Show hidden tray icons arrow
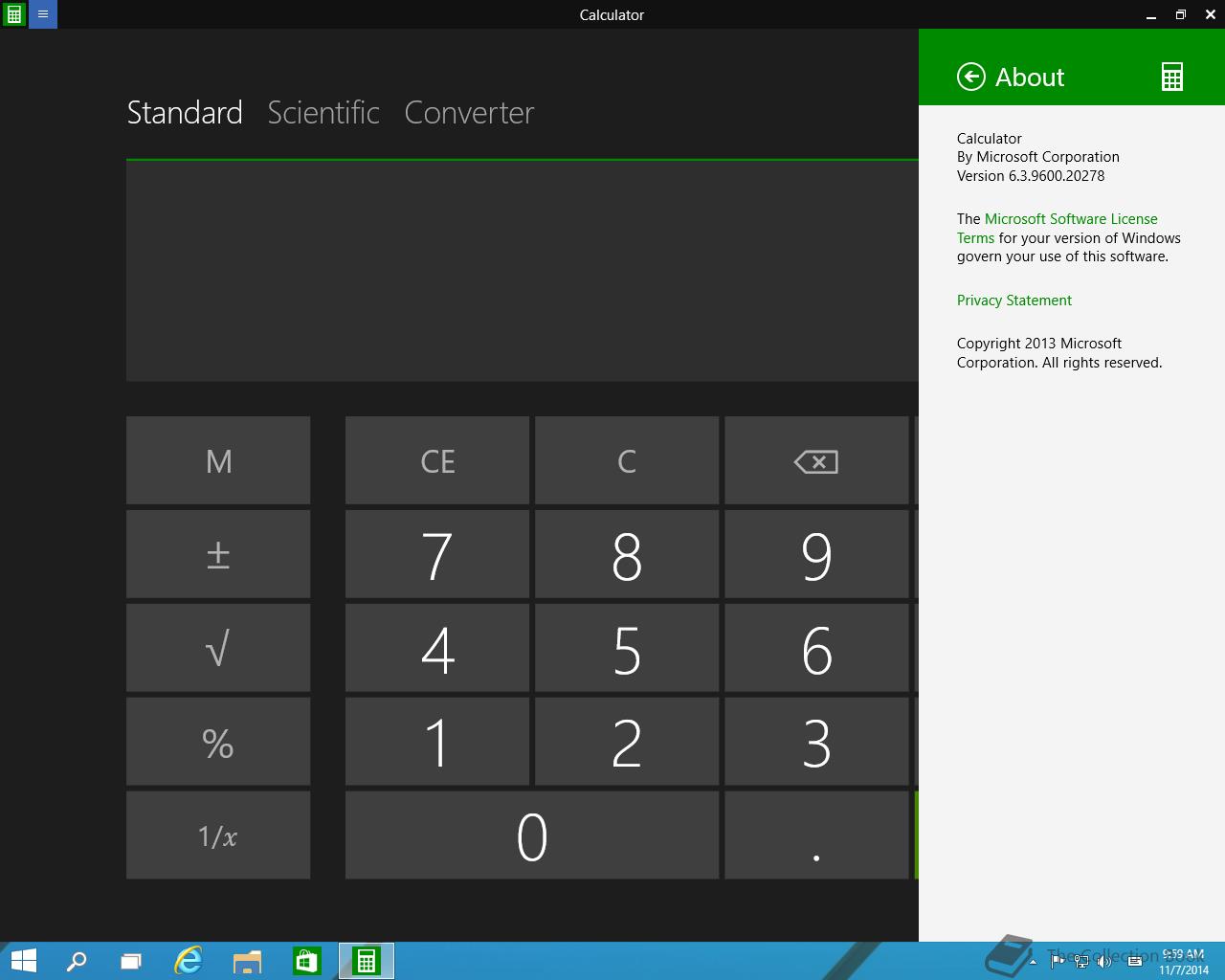Viewport: 1225px width, 980px height. pos(1033,961)
